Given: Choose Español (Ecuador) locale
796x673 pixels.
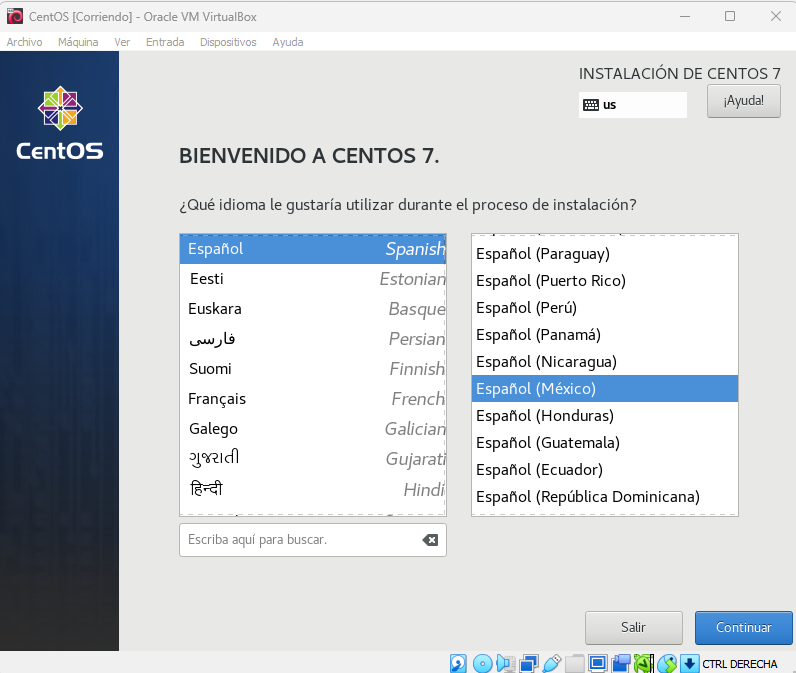Looking at the screenshot, I should point(605,469).
